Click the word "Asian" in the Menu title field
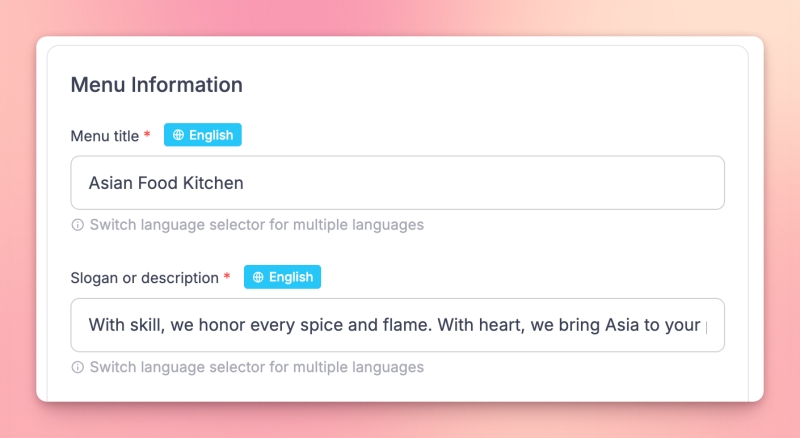The image size is (800, 438). 110,183
